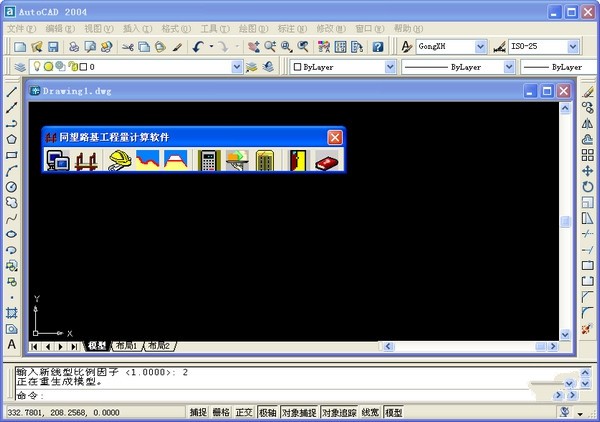Image resolution: width=600 pixels, height=422 pixels.
Task: Select the Circle draw tool
Action: [x=11, y=187]
